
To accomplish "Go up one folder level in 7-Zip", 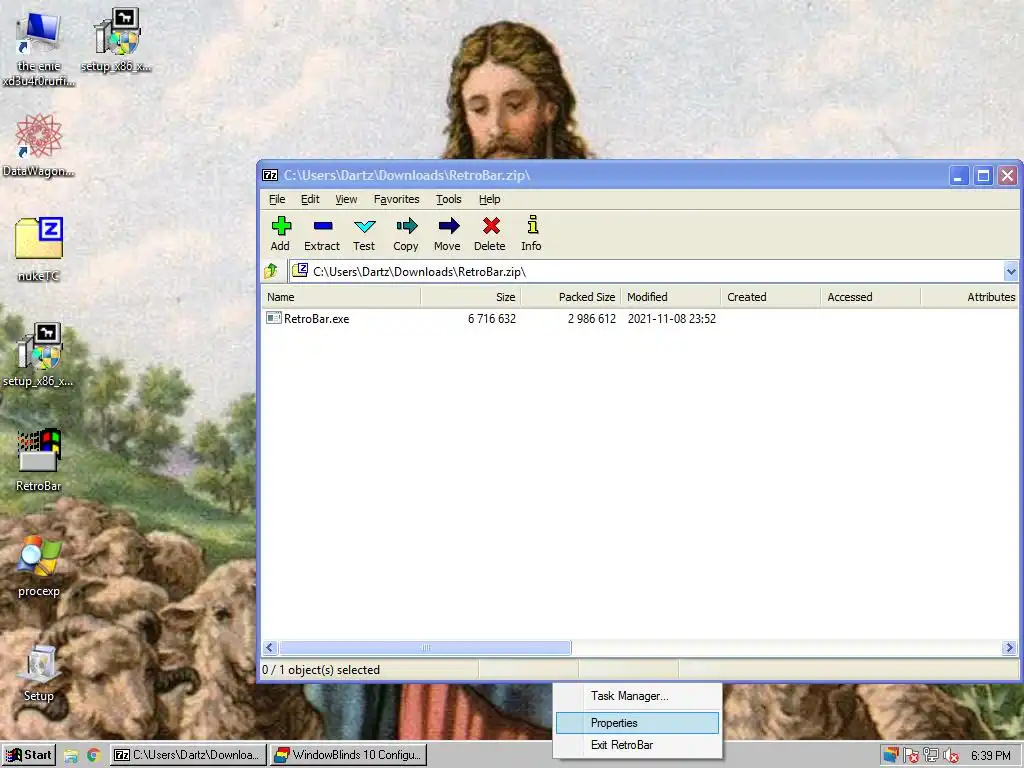I will pos(270,271).
